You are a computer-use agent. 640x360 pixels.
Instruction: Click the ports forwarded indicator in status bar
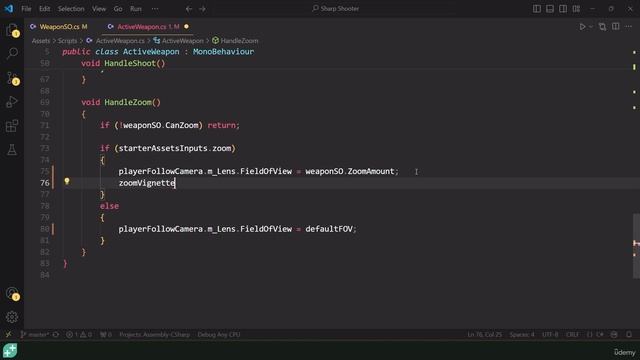(106, 335)
